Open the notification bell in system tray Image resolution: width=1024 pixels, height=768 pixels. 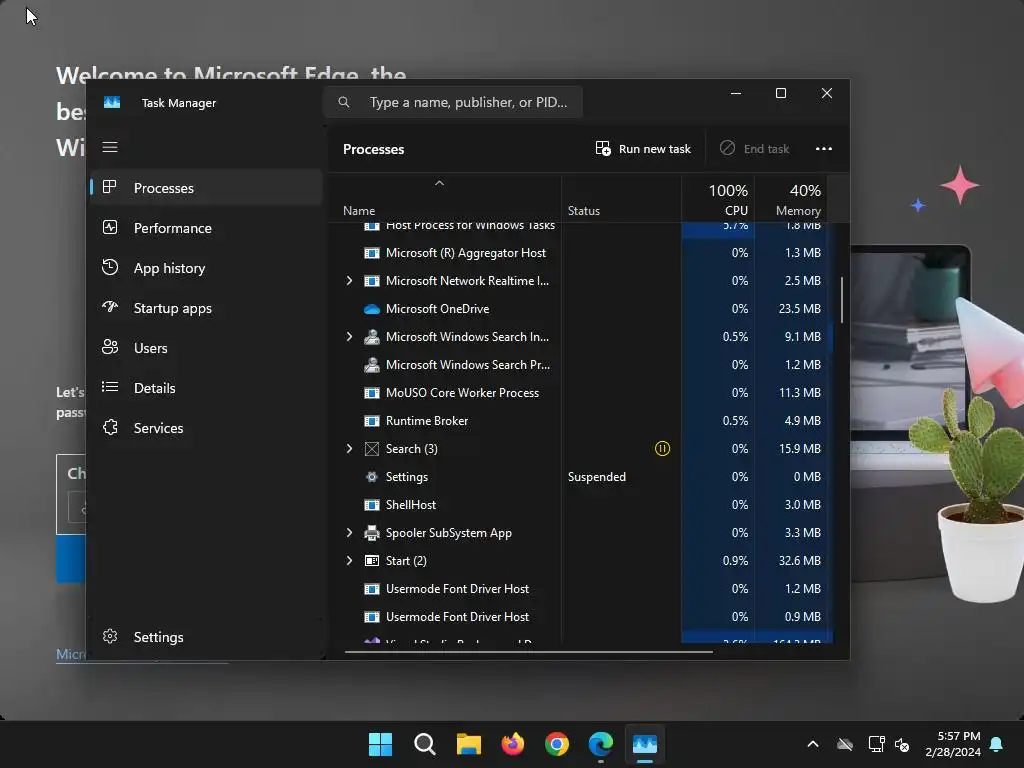pyautogui.click(x=997, y=744)
